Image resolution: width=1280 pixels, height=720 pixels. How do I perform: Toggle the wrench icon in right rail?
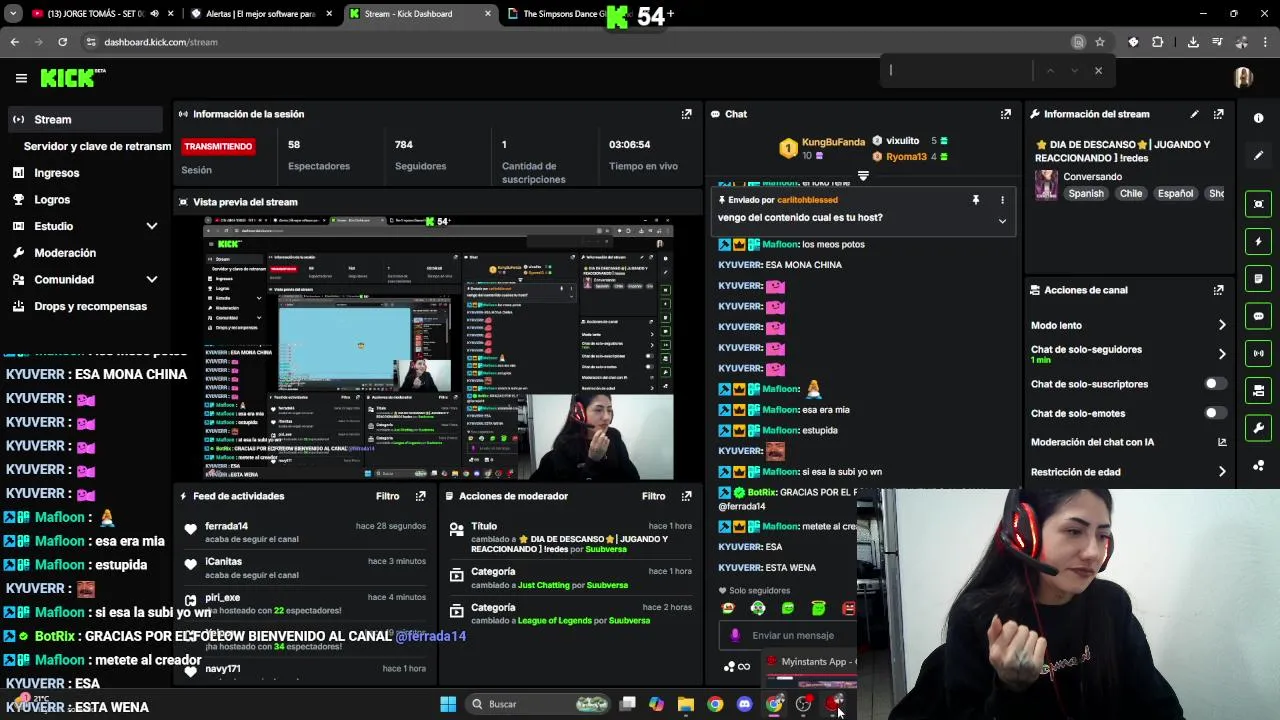tap(1258, 428)
